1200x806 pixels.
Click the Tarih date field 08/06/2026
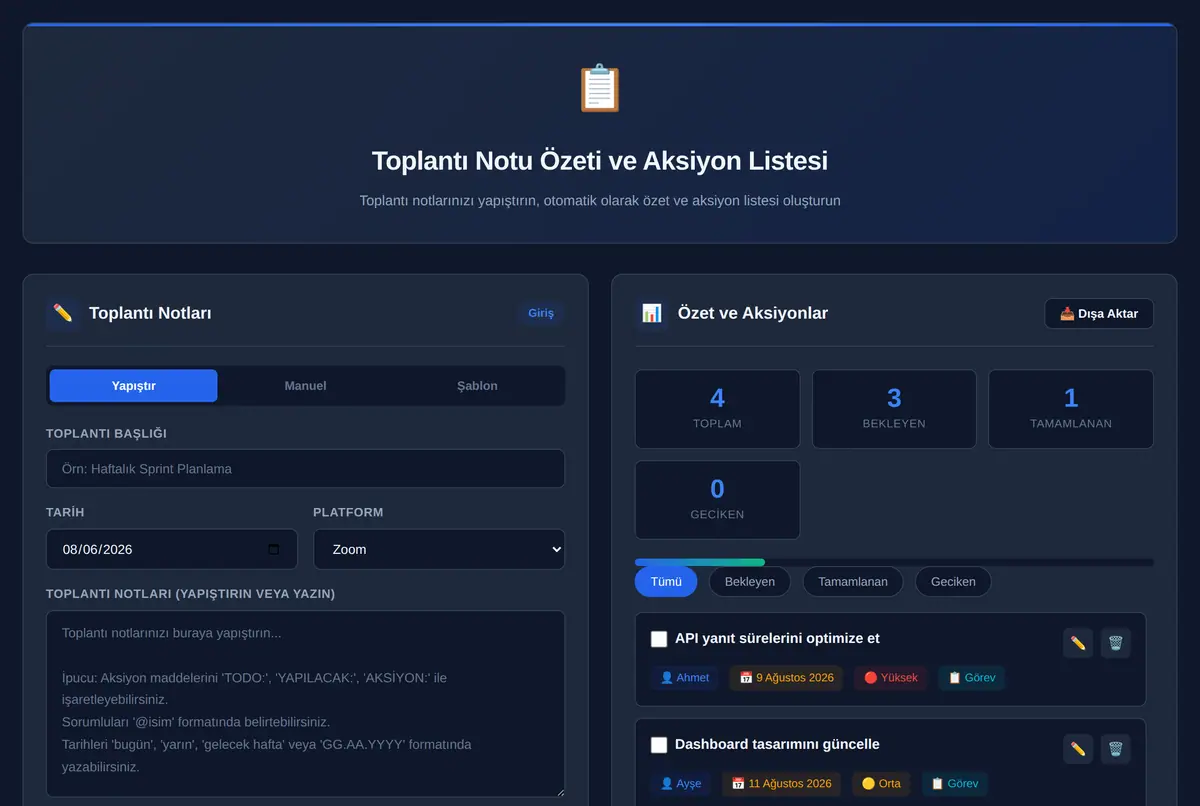click(172, 549)
